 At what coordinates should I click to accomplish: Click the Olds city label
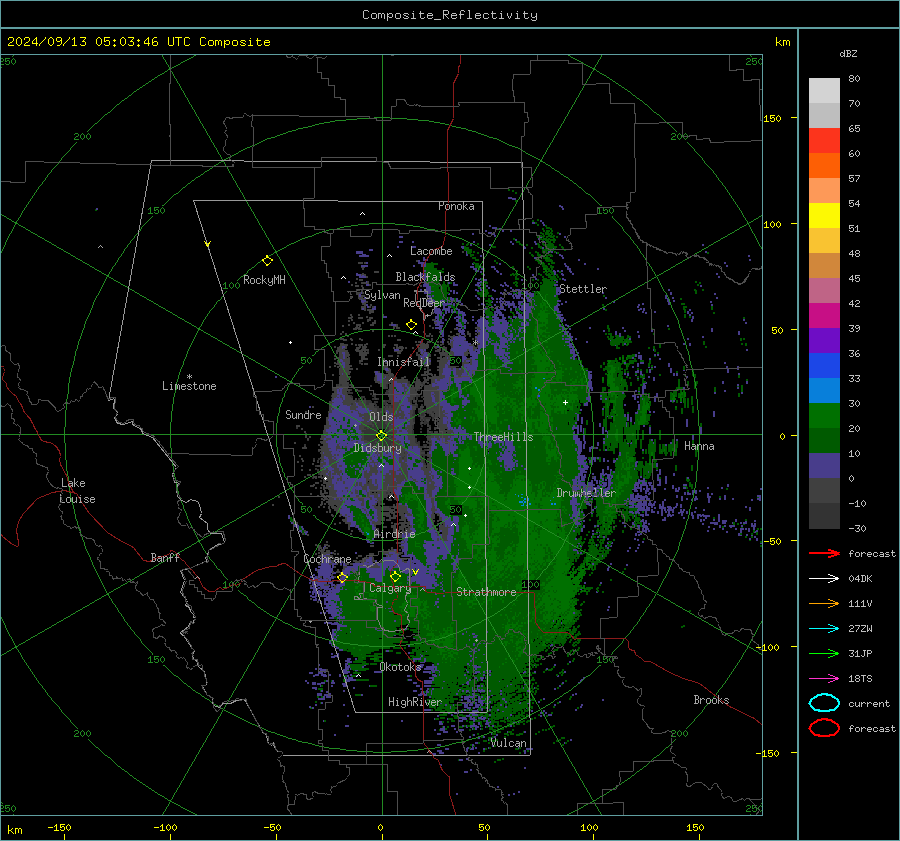(x=381, y=417)
